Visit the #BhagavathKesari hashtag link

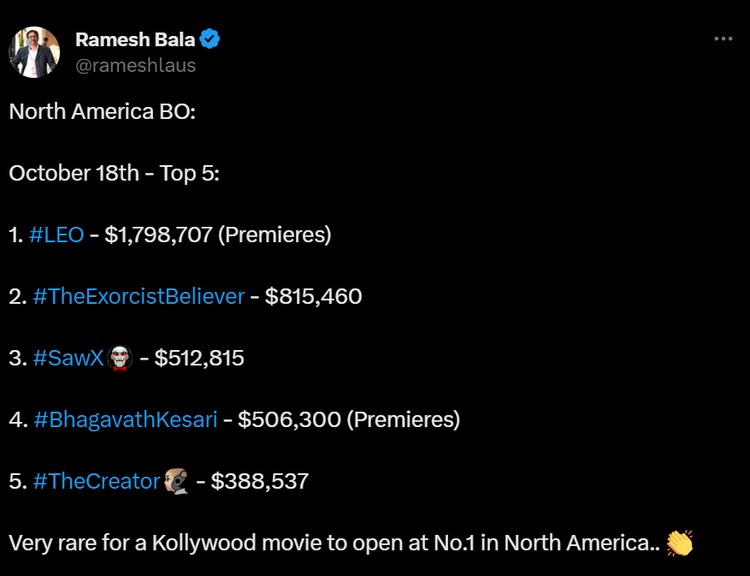(125, 419)
